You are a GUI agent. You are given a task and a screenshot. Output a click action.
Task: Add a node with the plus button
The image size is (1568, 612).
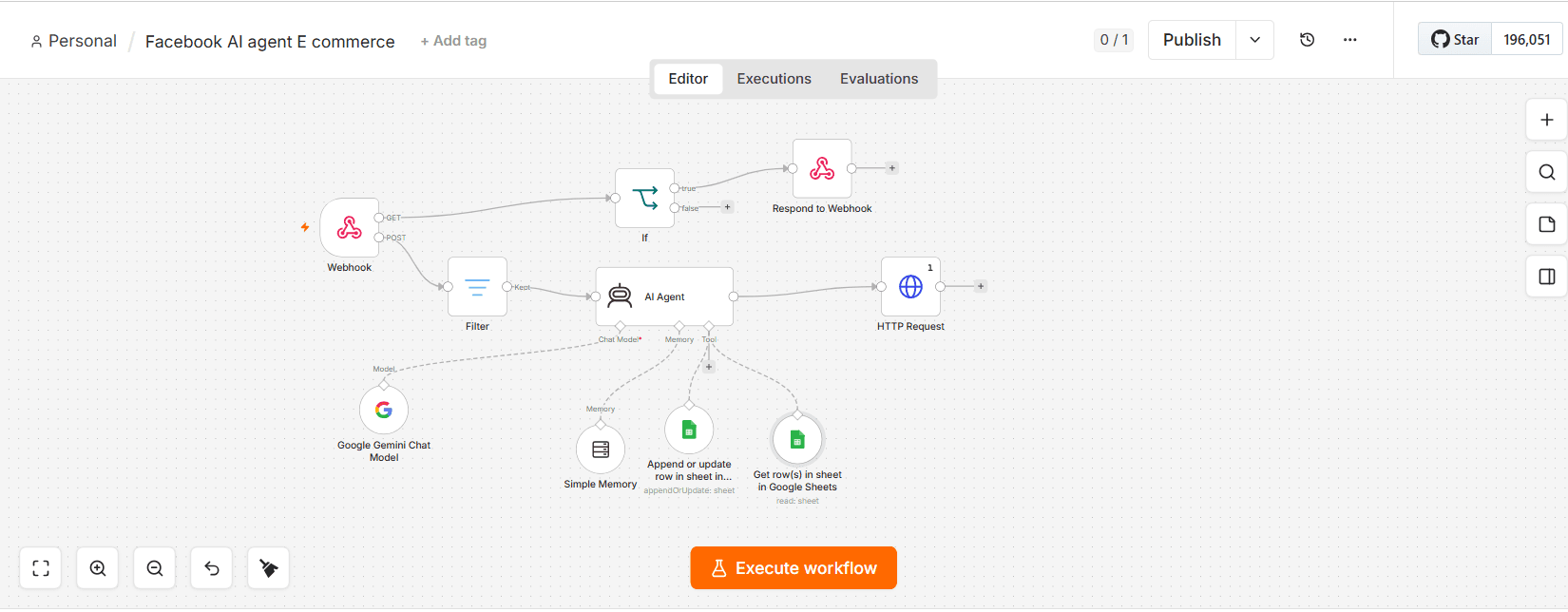[1546, 120]
